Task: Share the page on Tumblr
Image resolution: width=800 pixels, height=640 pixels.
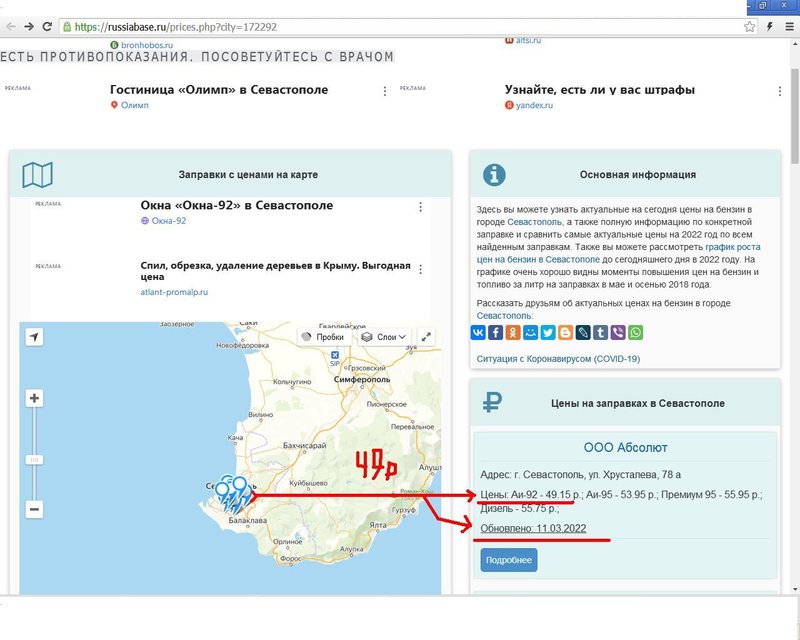Action: [601, 333]
